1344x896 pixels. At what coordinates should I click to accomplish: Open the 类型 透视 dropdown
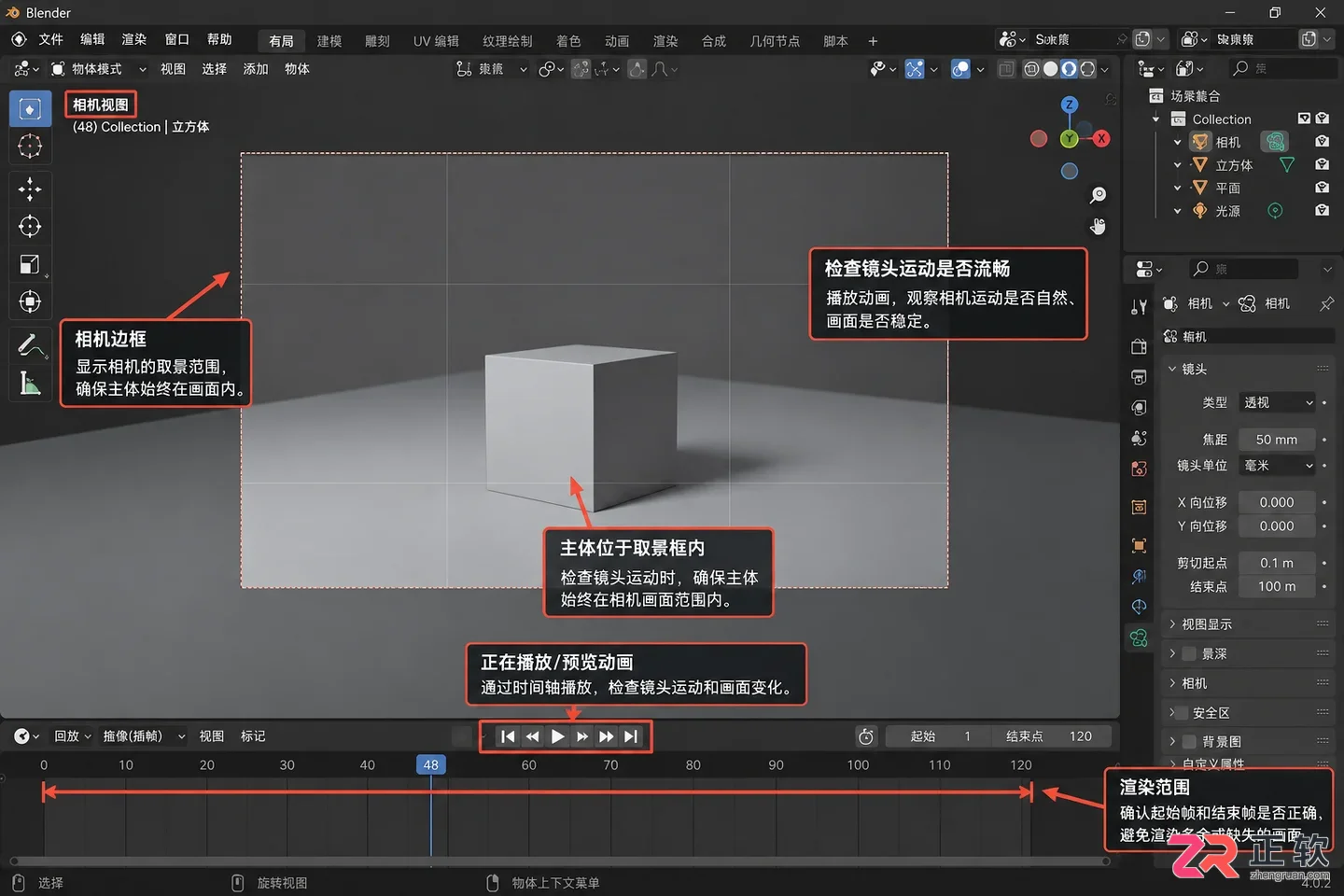tap(1278, 402)
